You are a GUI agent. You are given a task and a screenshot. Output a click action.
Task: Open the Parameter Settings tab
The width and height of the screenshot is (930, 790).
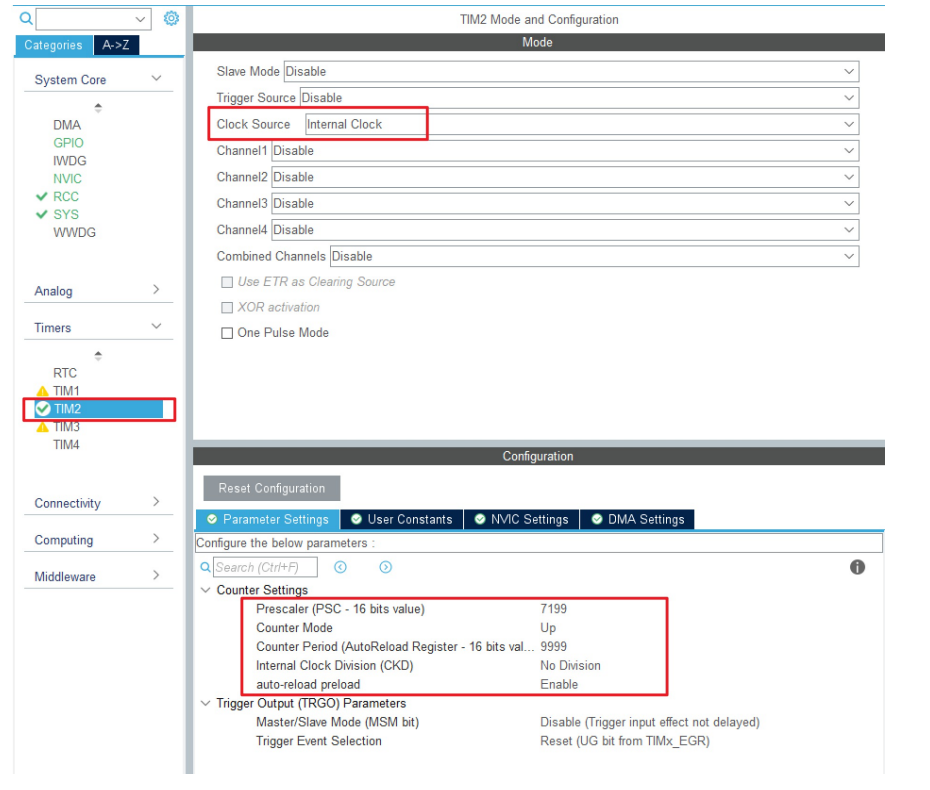pos(267,520)
